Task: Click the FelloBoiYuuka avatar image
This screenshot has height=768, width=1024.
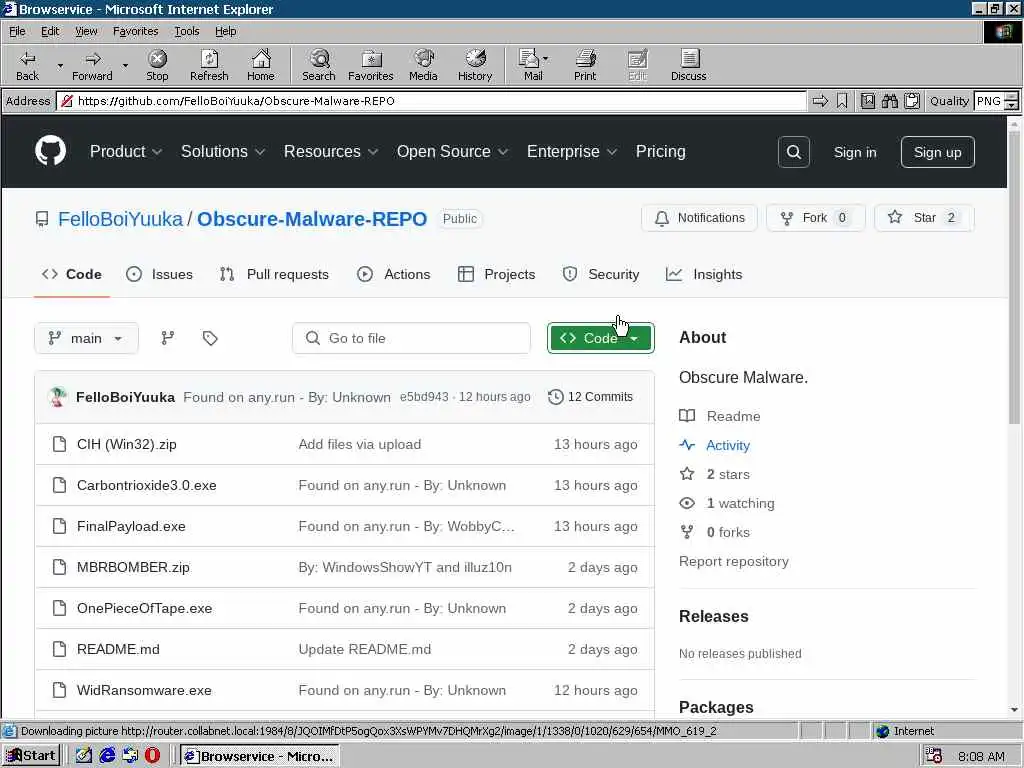Action: click(57, 397)
